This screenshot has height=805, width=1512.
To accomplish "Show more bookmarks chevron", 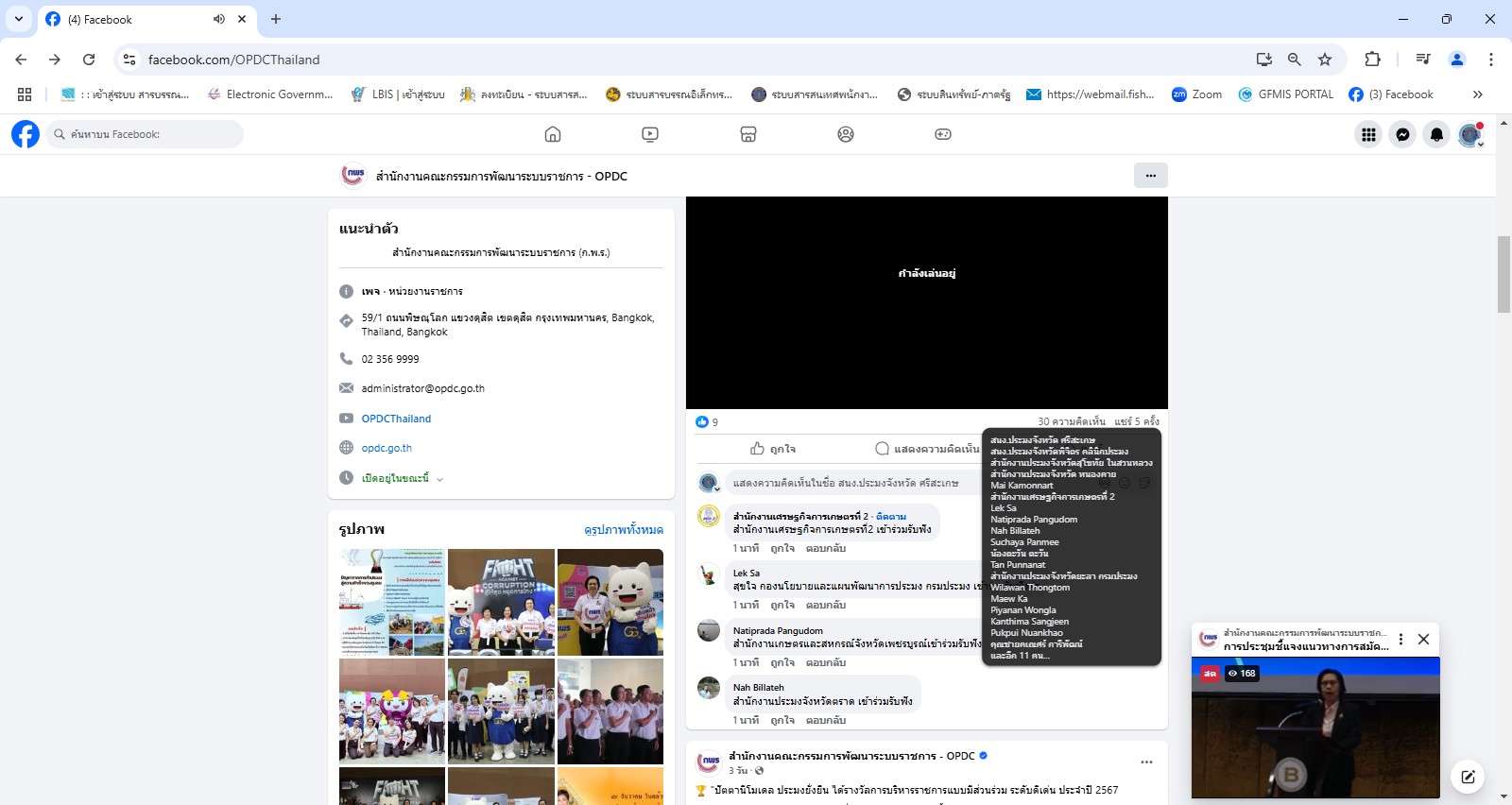I will (x=1478, y=94).
